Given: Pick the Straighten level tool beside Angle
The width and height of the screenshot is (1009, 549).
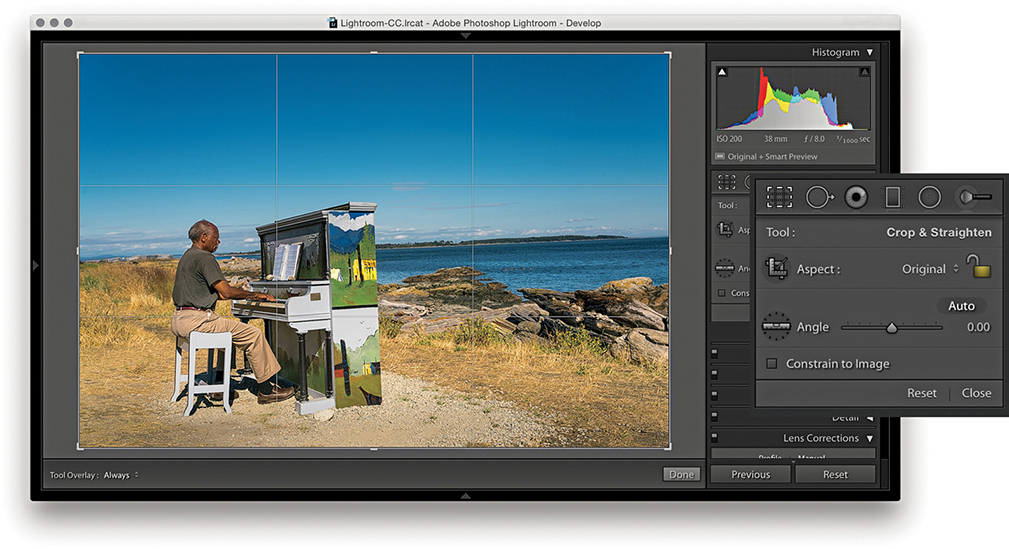Looking at the screenshot, I should coord(776,326).
